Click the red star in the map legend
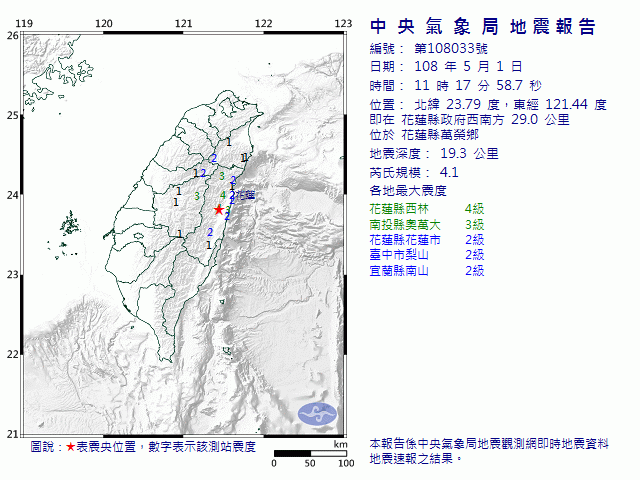Screen dimensions: 640x480 tap(71, 447)
